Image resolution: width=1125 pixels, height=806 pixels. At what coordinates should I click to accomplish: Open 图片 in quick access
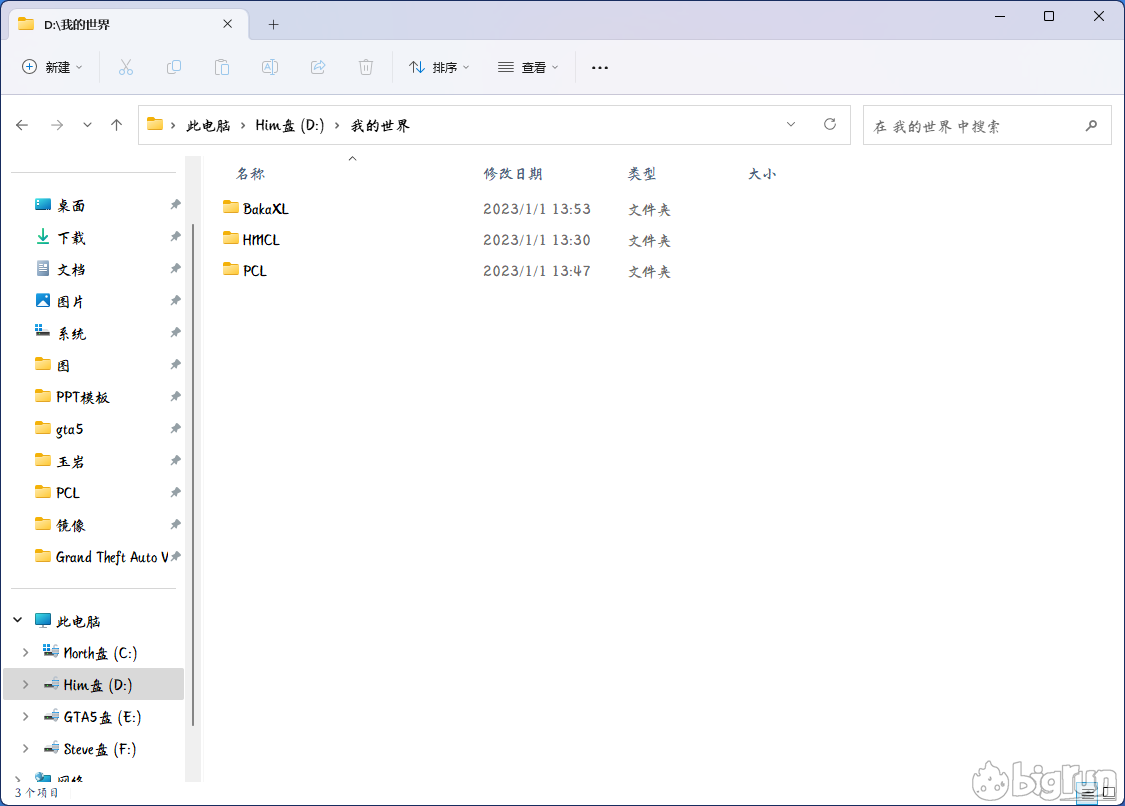tap(70, 301)
